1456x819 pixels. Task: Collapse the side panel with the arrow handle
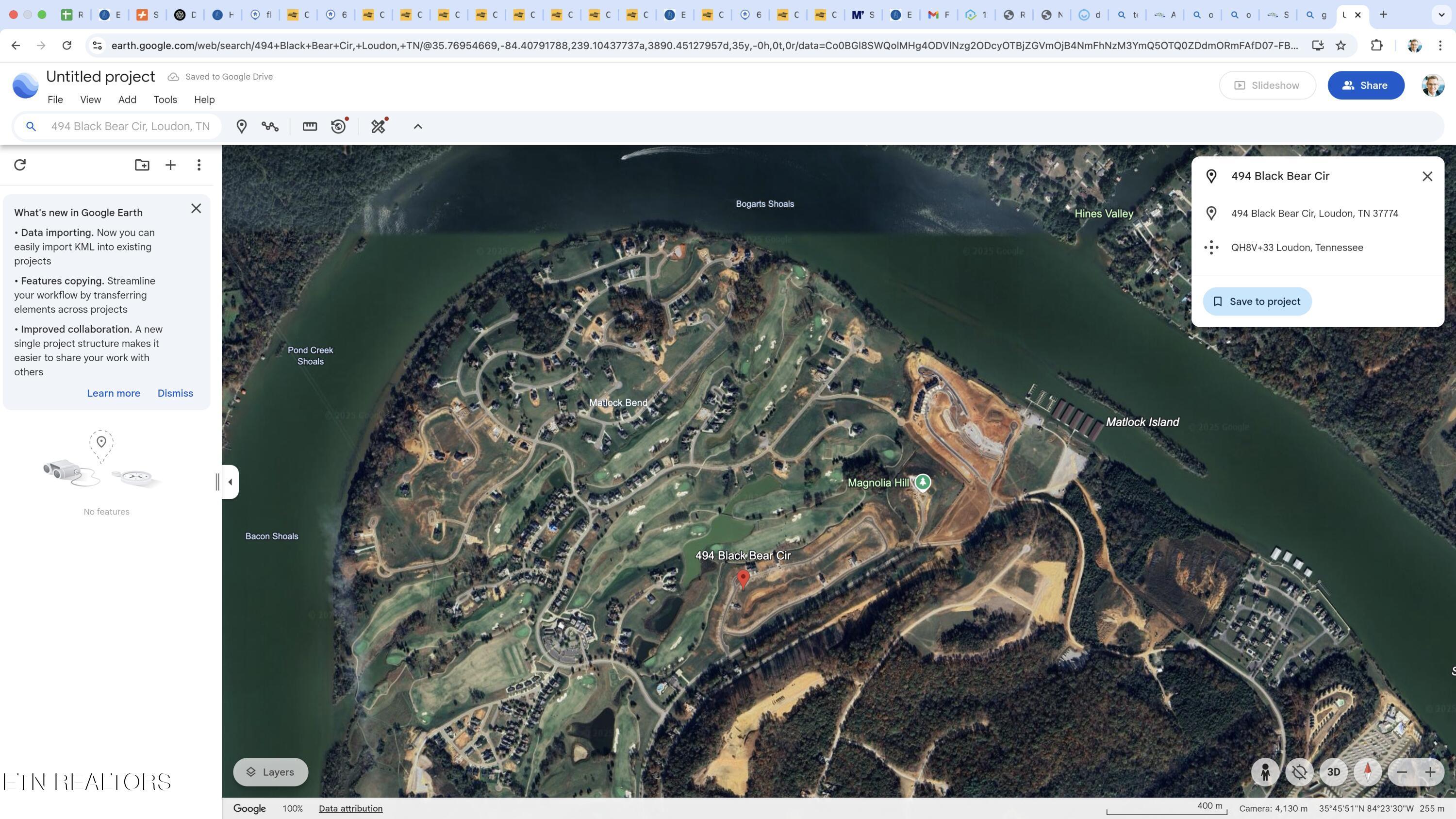(x=230, y=482)
